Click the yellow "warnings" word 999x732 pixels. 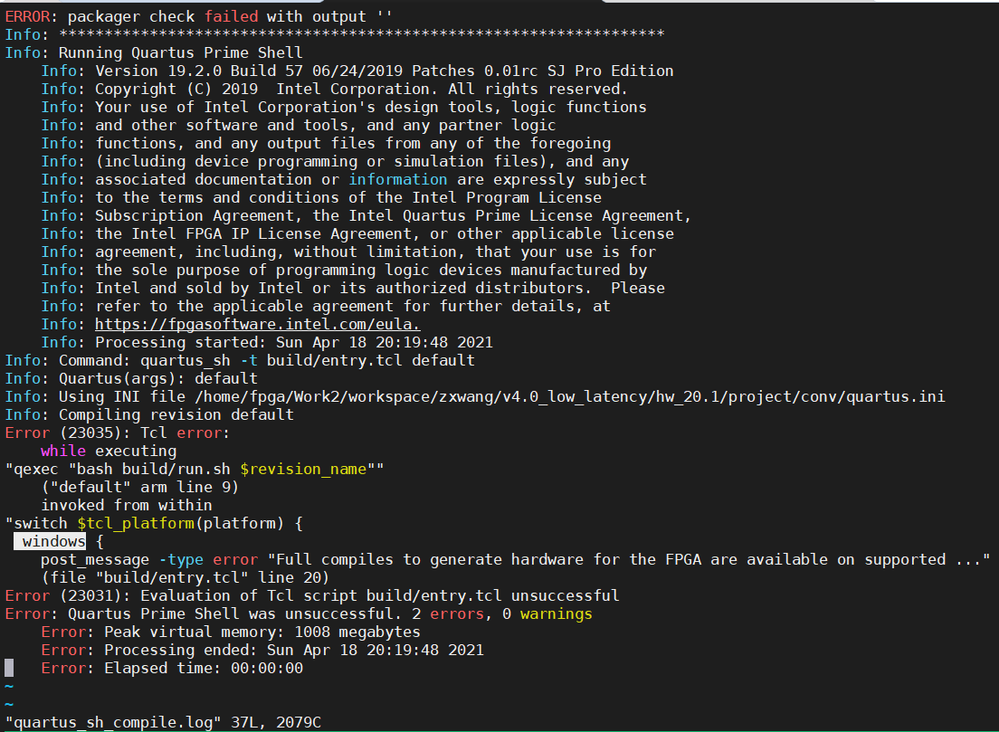click(x=556, y=614)
